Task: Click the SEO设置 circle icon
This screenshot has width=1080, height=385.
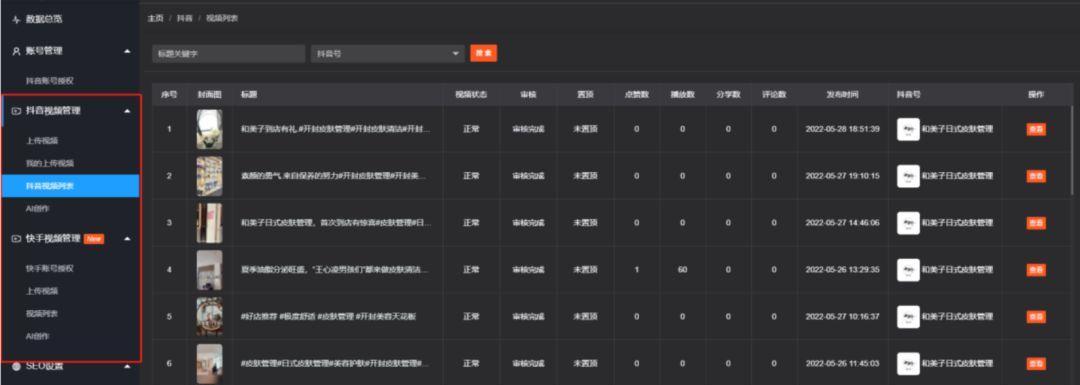Action: [x=17, y=366]
